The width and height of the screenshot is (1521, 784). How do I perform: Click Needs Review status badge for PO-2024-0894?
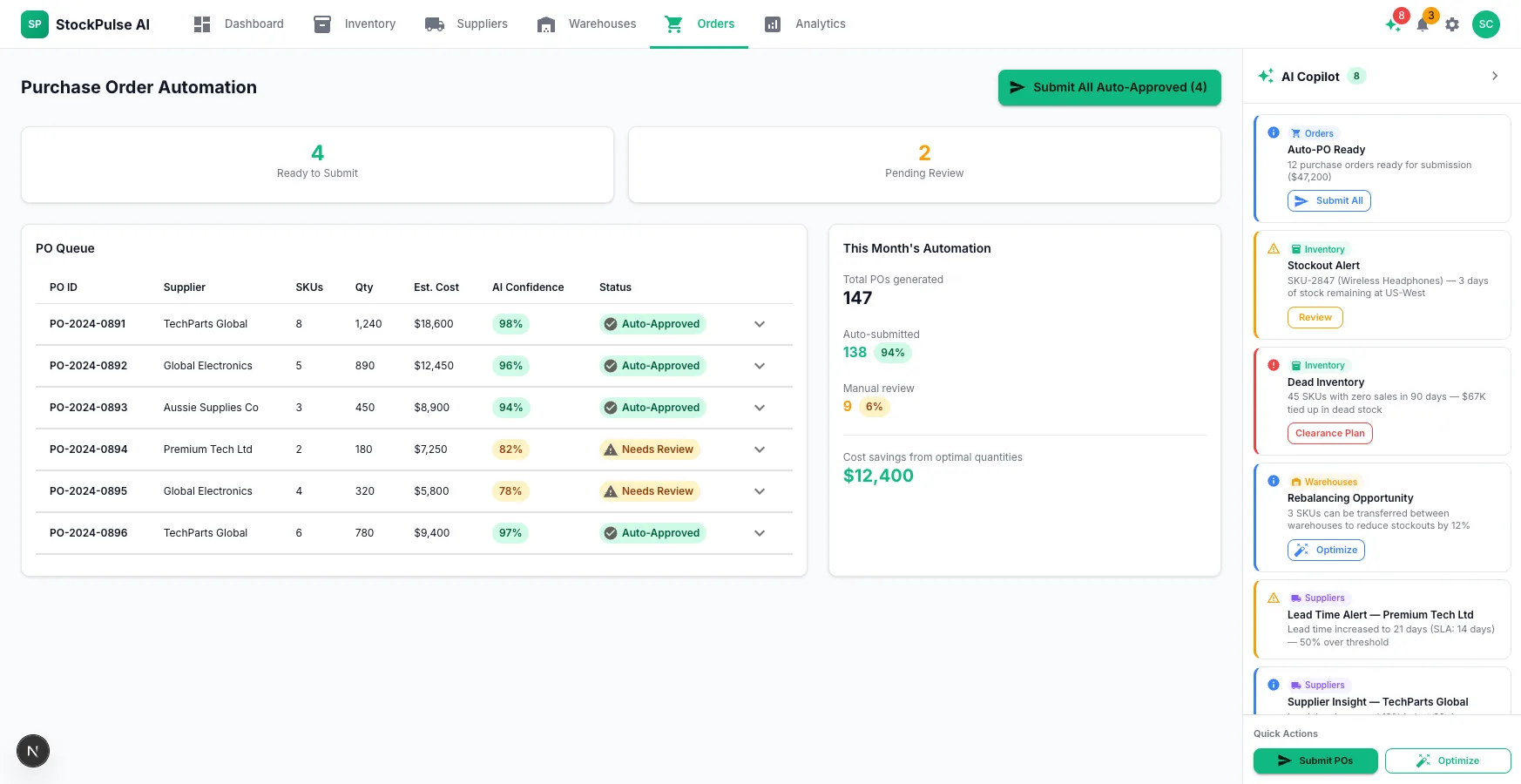pyautogui.click(x=650, y=449)
